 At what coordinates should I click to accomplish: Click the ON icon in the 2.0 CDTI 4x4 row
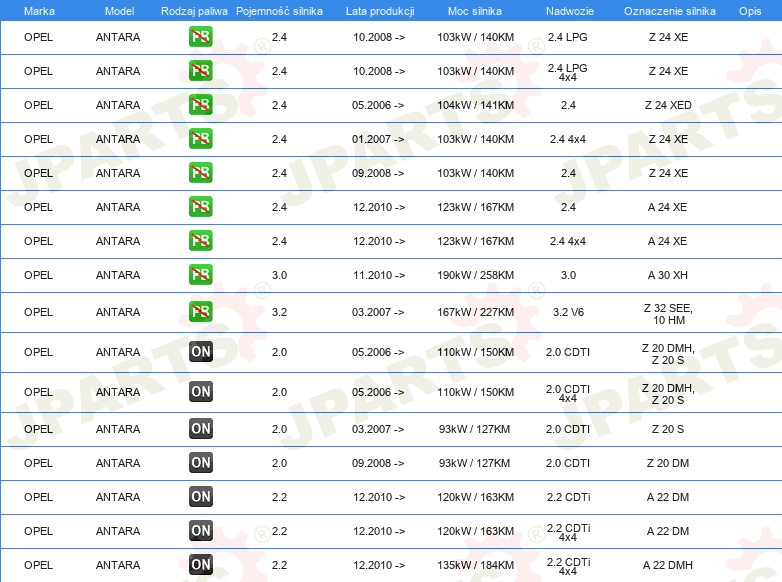(200, 392)
